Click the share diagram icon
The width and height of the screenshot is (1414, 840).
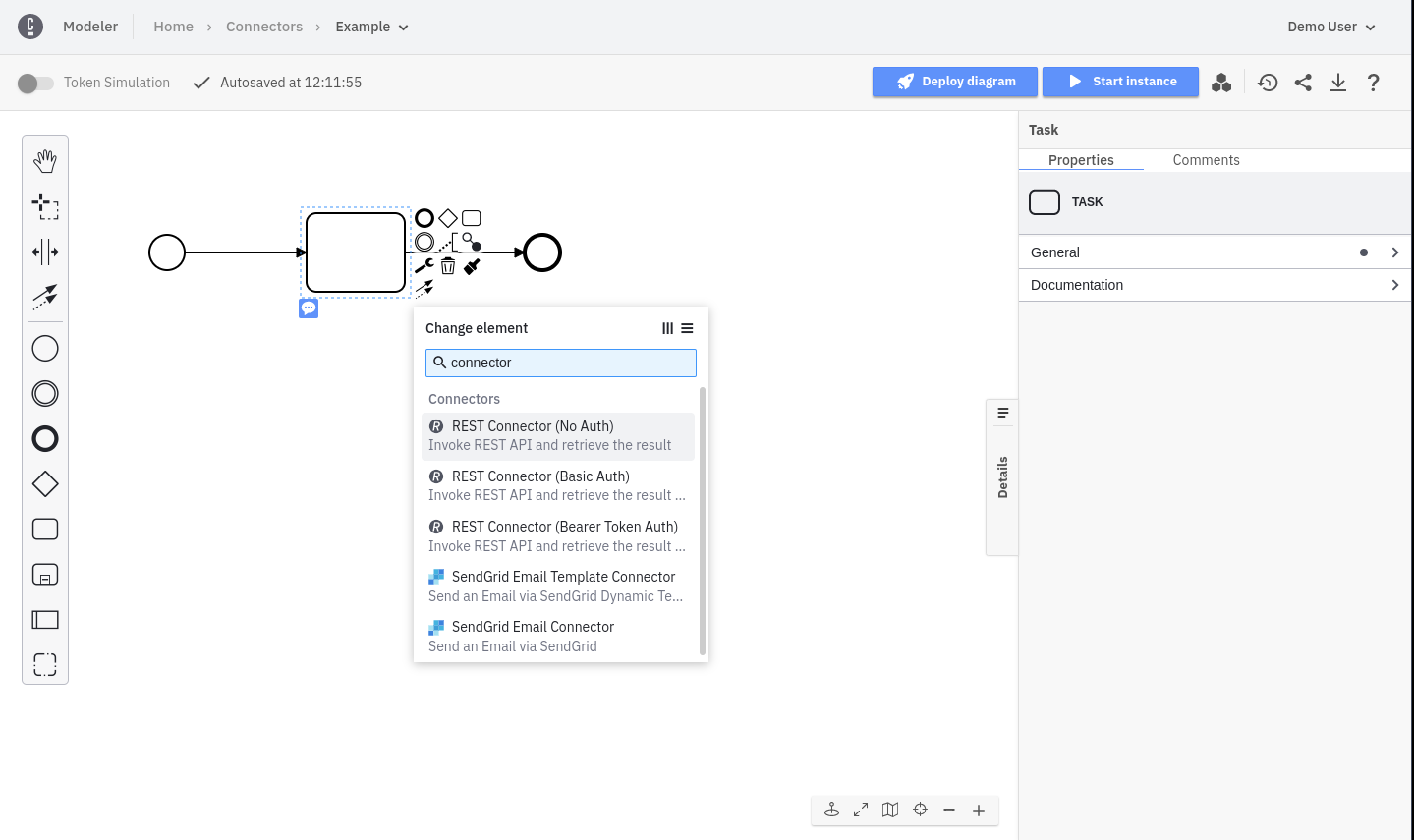1303,83
